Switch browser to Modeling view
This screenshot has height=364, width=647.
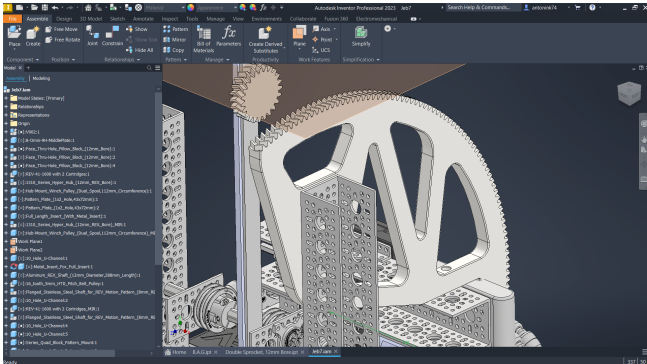pos(41,78)
